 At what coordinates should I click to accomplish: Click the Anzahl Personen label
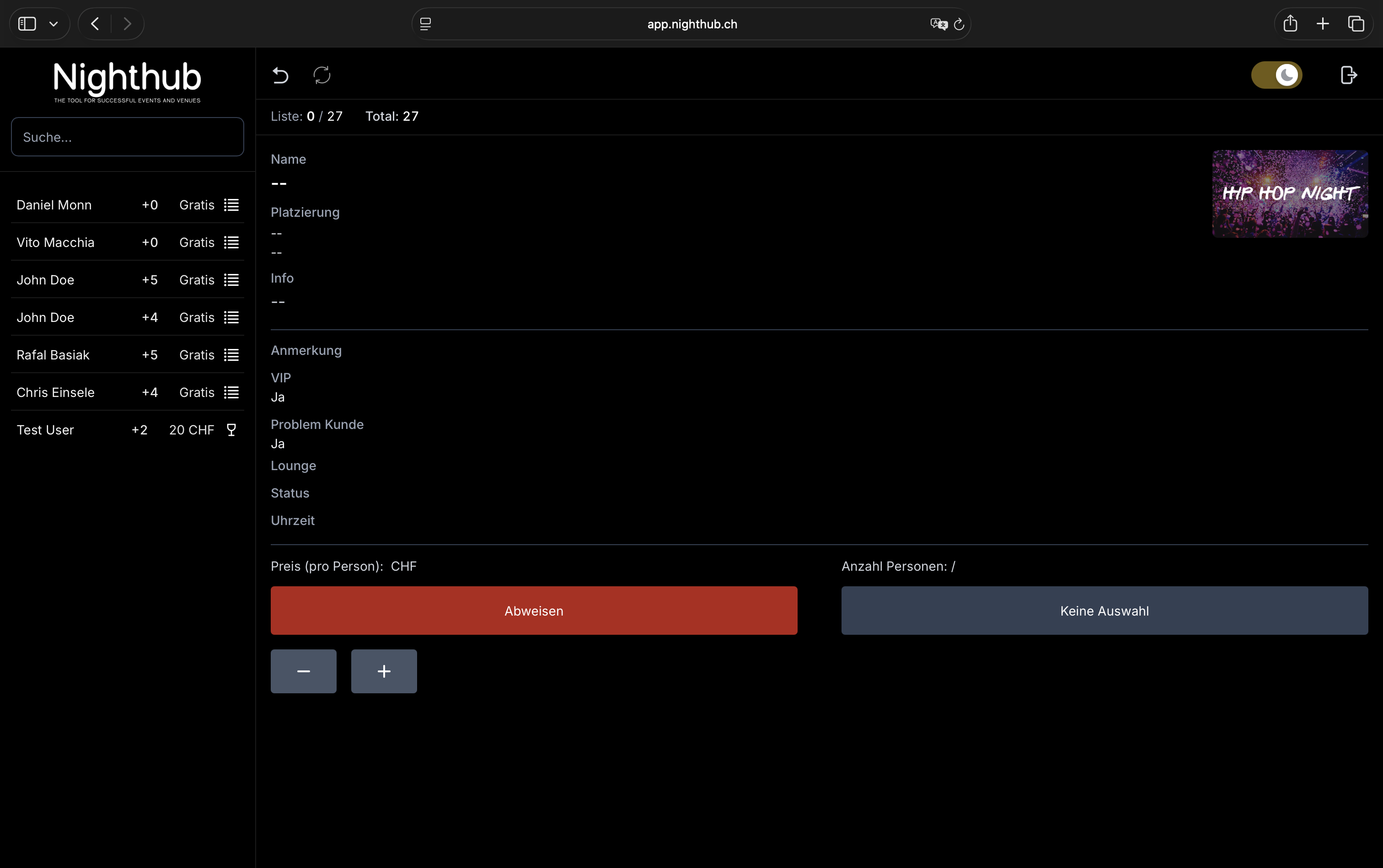pyautogui.click(x=894, y=566)
